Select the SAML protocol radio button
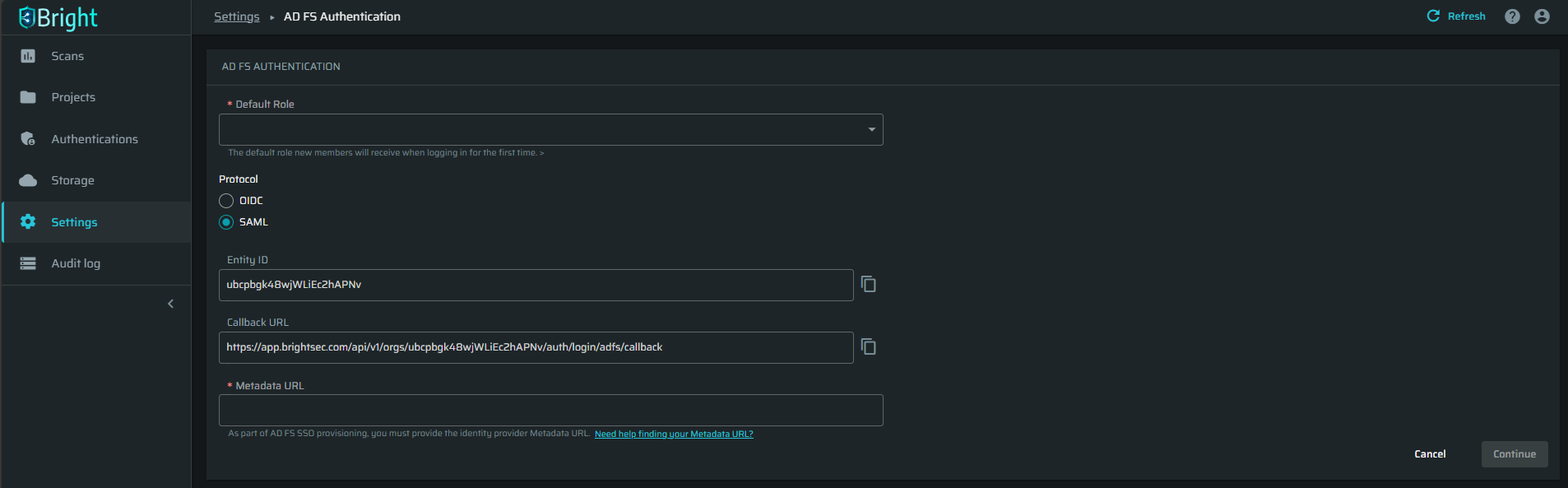1568x488 pixels. (226, 222)
